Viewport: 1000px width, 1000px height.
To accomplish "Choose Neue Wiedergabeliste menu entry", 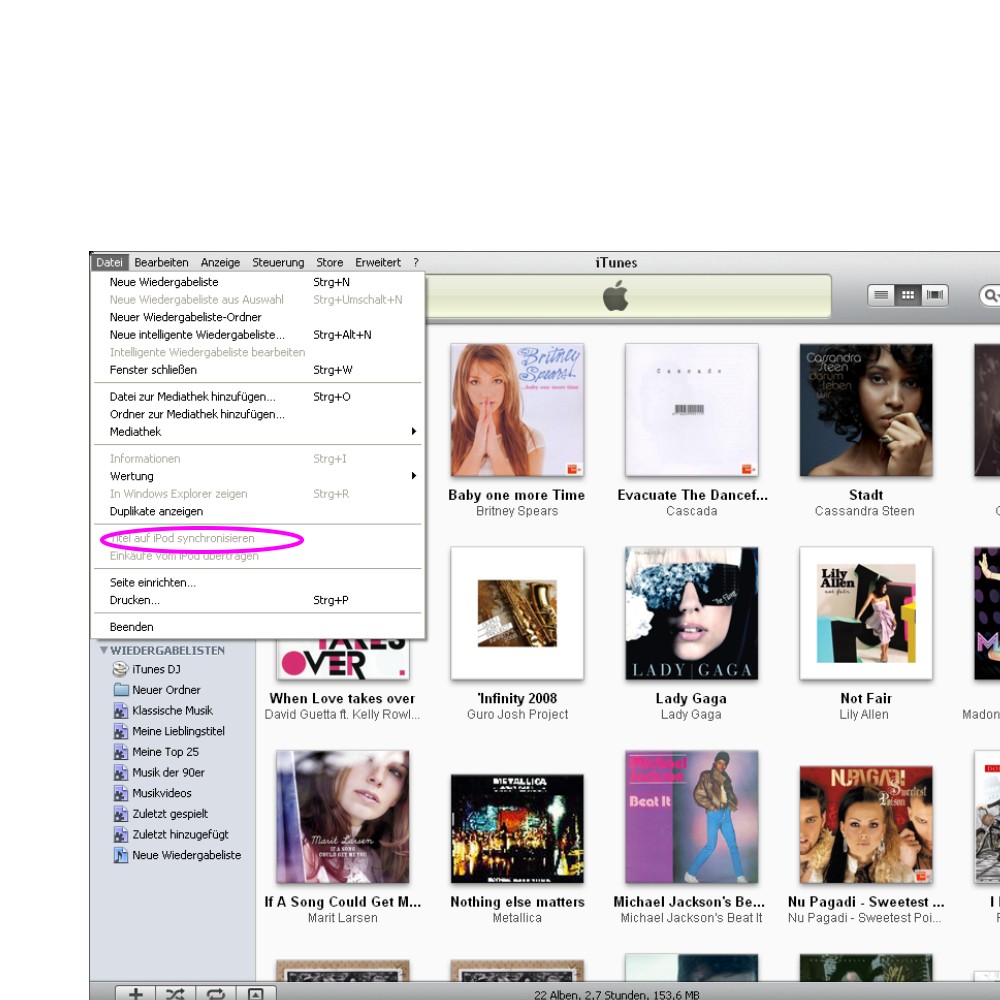I will 258,282.
